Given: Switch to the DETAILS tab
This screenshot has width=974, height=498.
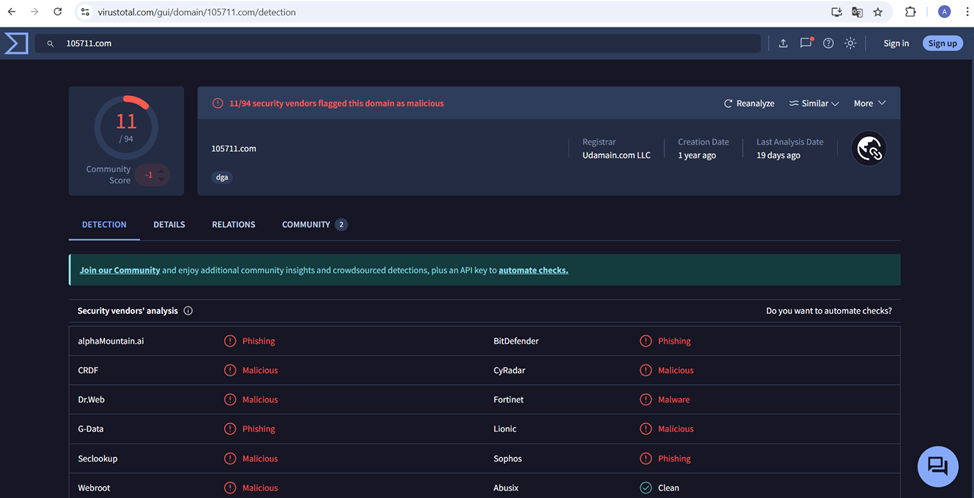Looking at the screenshot, I should click(169, 225).
